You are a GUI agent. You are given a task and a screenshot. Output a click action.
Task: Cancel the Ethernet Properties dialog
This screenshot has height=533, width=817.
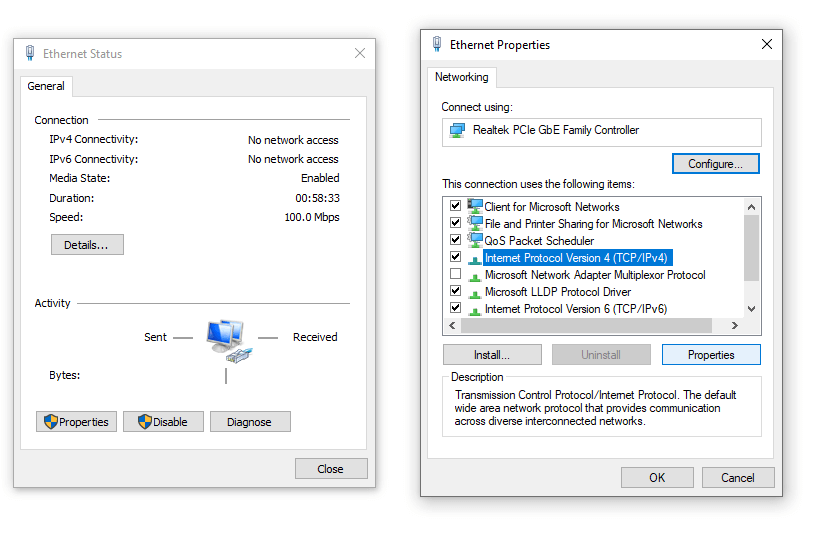click(x=738, y=478)
